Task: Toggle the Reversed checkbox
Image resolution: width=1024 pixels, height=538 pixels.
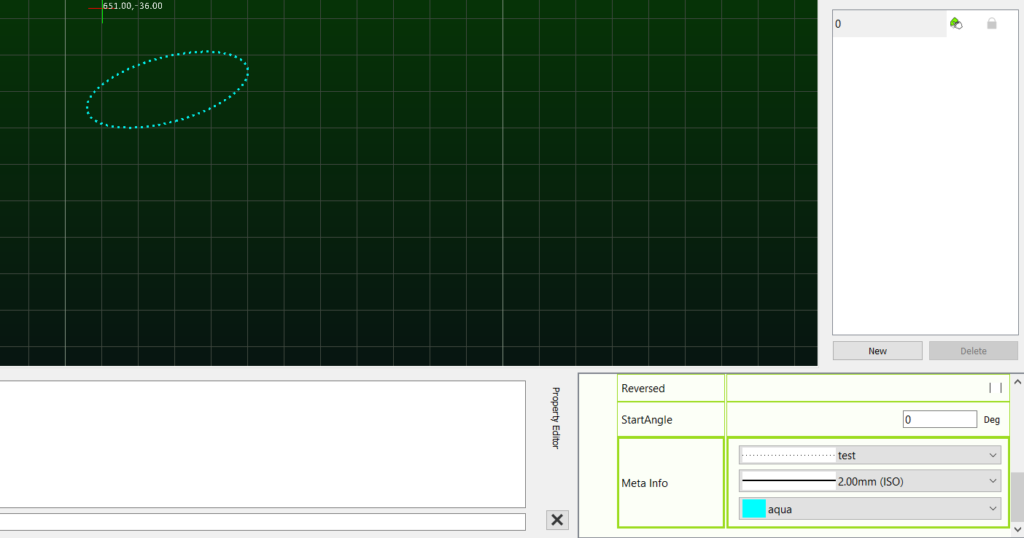Action: pyautogui.click(x=995, y=388)
